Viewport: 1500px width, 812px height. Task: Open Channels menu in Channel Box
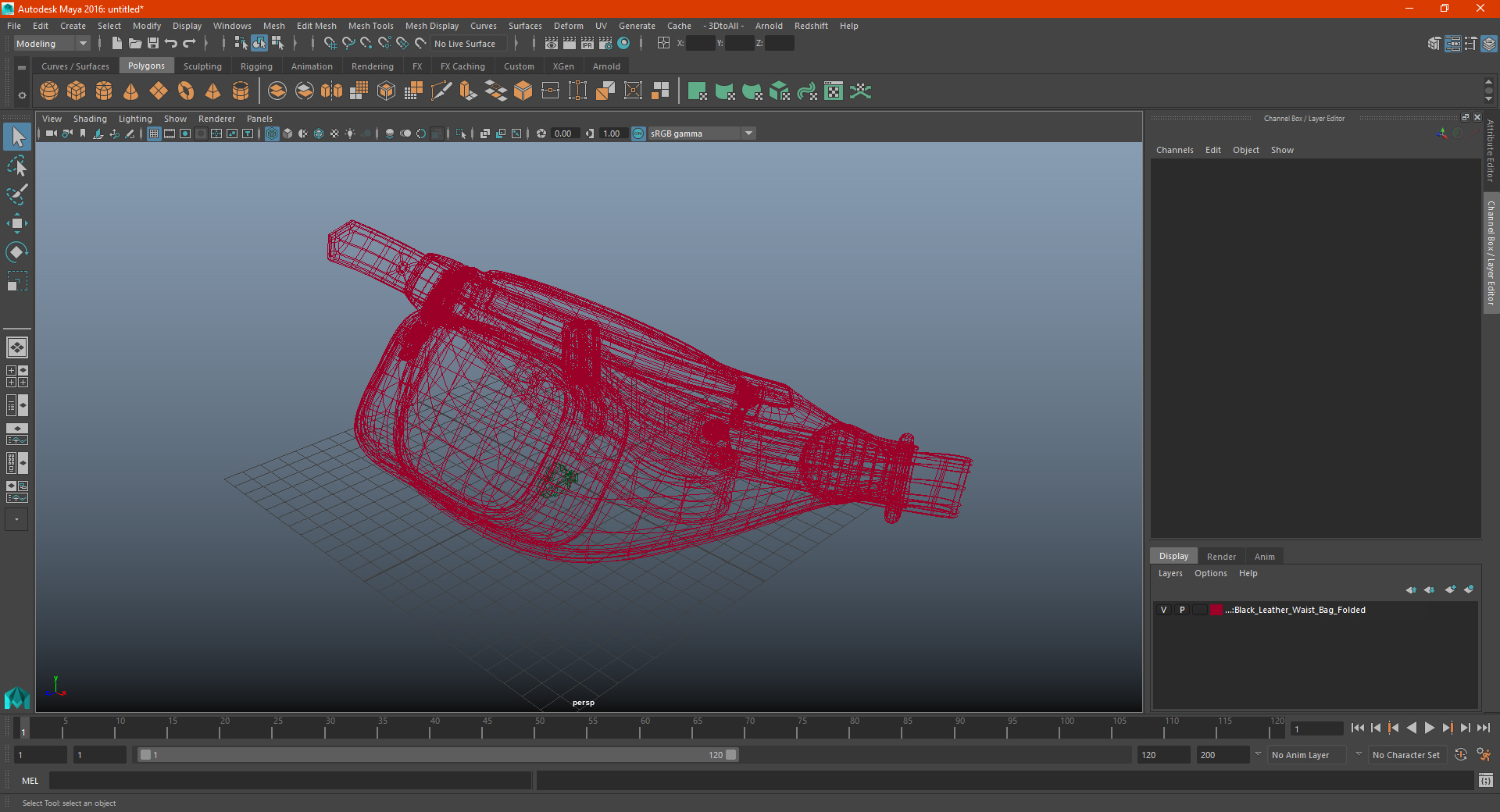1175,150
